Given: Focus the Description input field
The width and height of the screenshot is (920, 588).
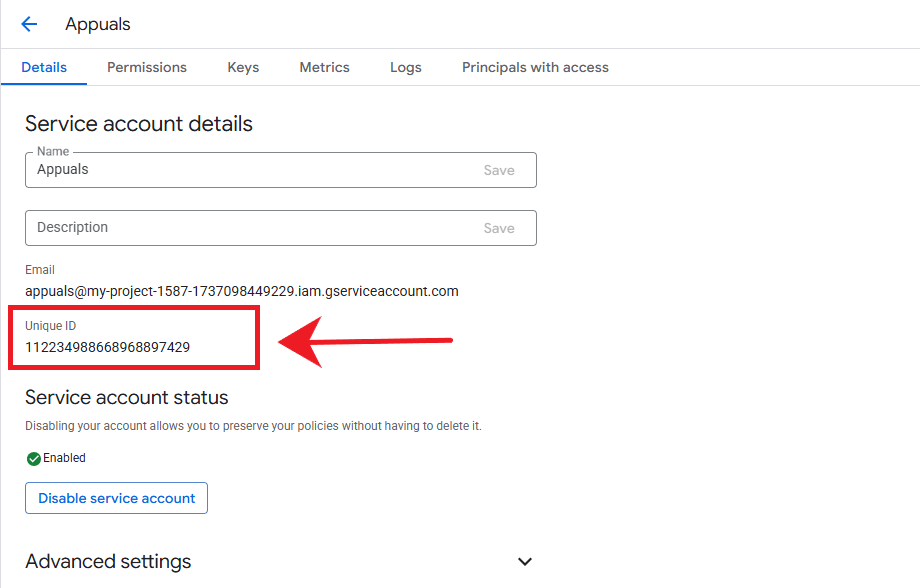Looking at the screenshot, I should tap(250, 228).
